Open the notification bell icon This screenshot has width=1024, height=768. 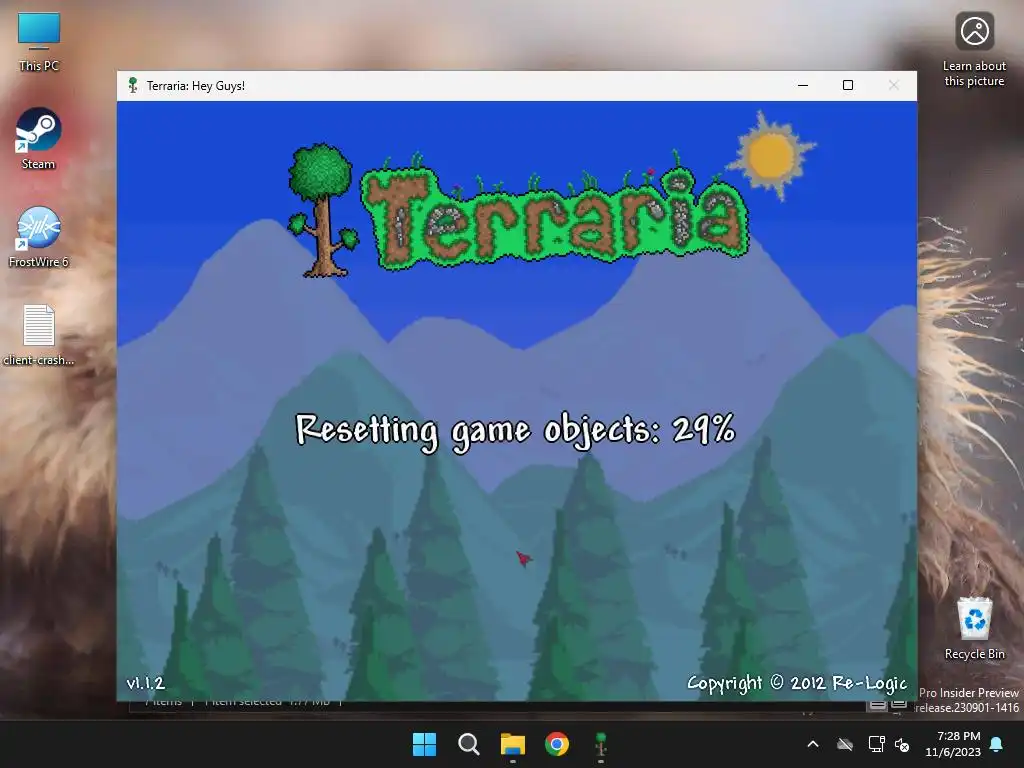(997, 744)
